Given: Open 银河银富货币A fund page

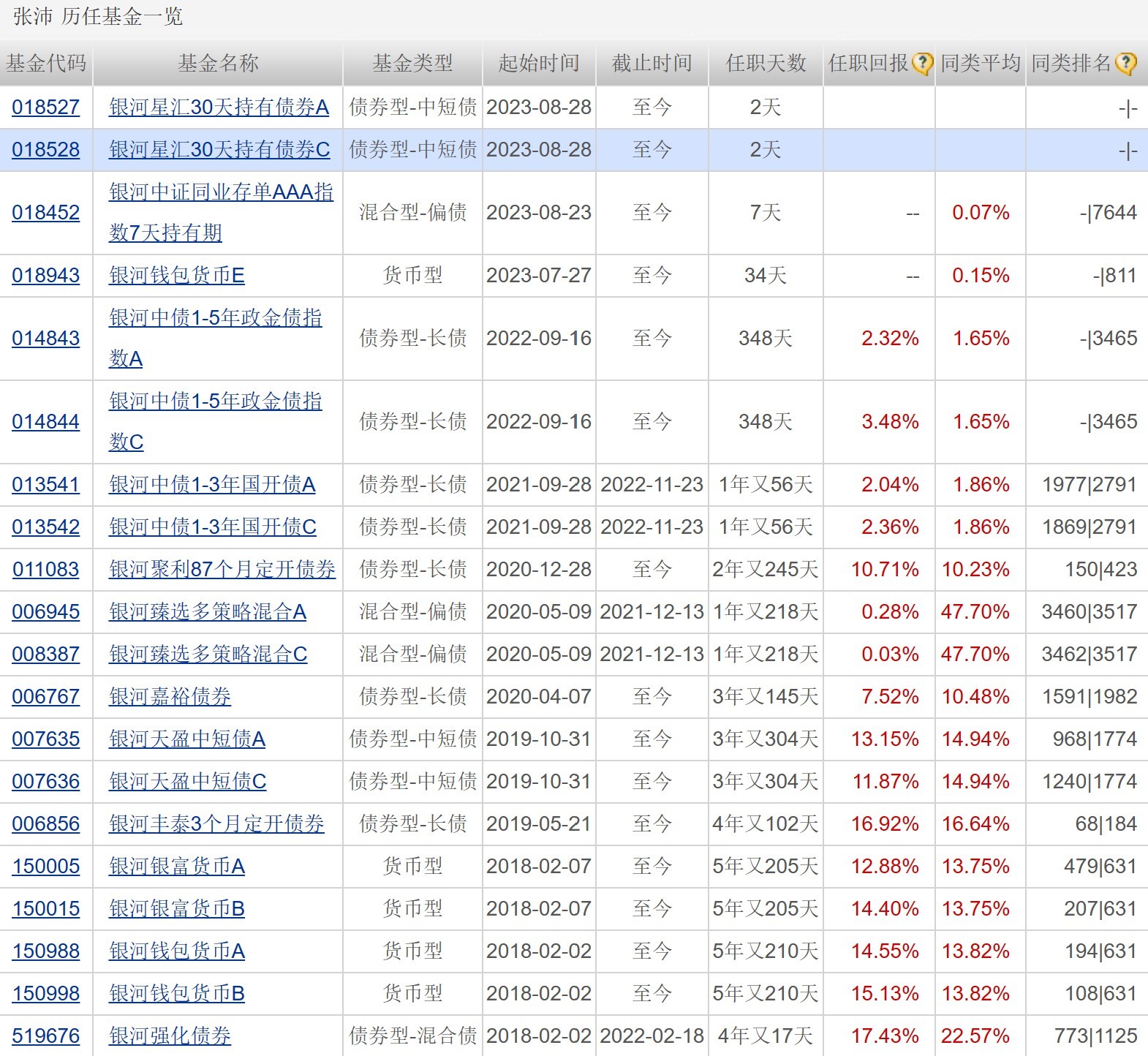Looking at the screenshot, I should (176, 867).
